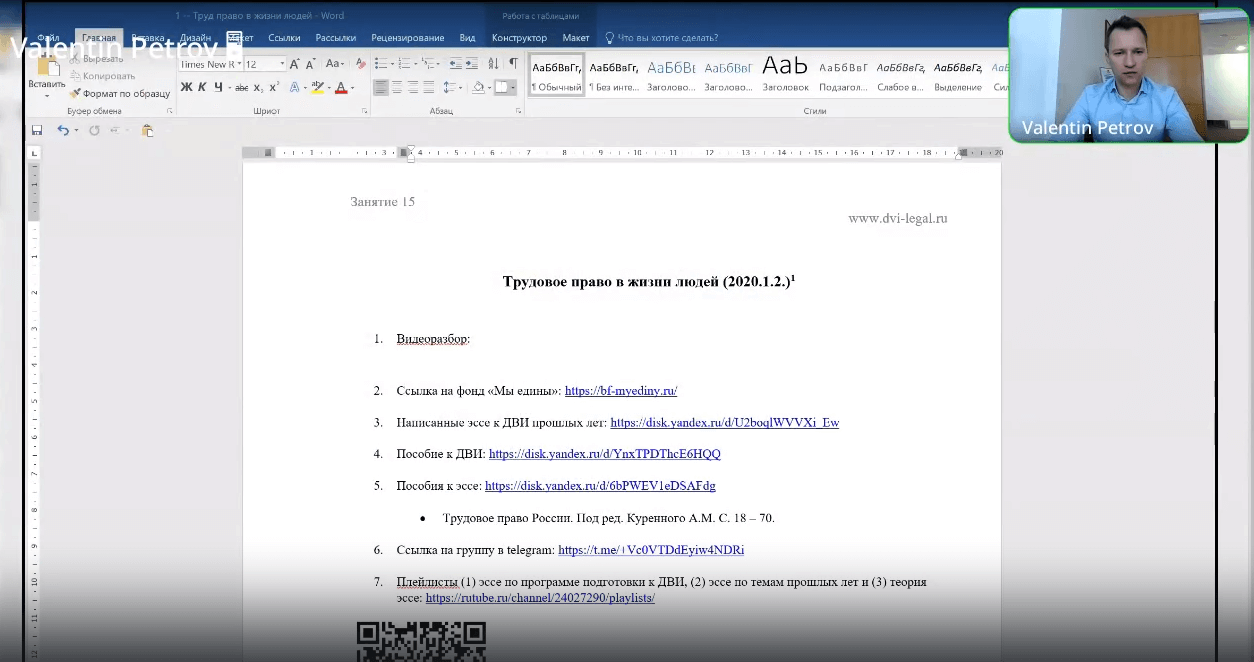Open the Рассылки ribbon tab
Image resolution: width=1254 pixels, height=662 pixels.
click(x=336, y=38)
